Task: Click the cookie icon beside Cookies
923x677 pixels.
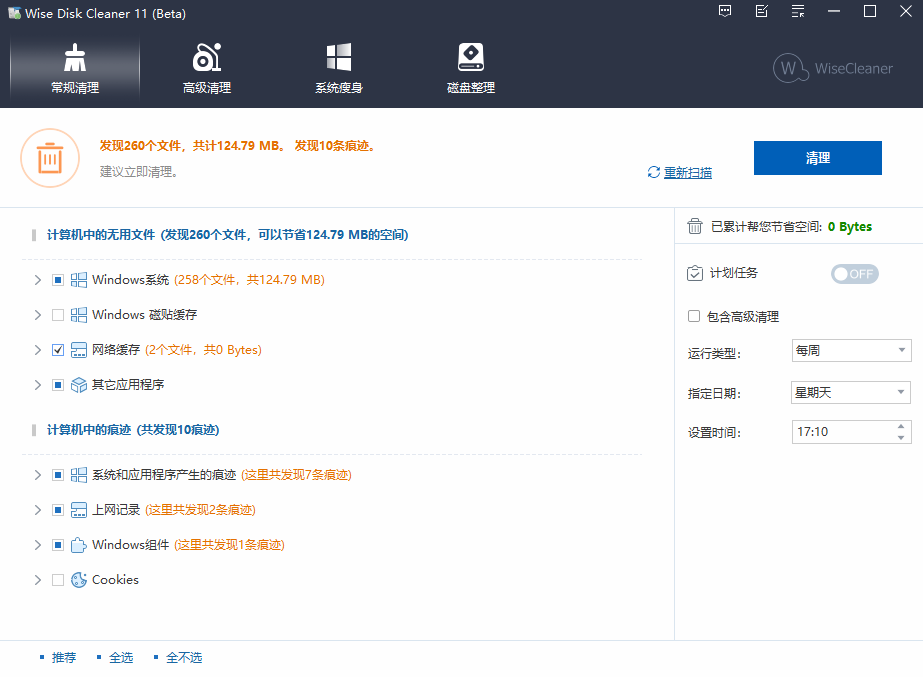Action: pos(77,579)
